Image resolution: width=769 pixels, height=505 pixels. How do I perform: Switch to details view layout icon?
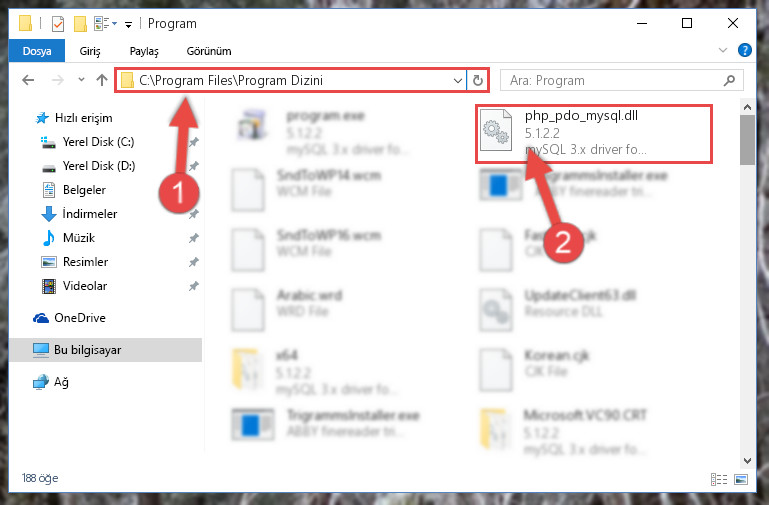(x=719, y=479)
